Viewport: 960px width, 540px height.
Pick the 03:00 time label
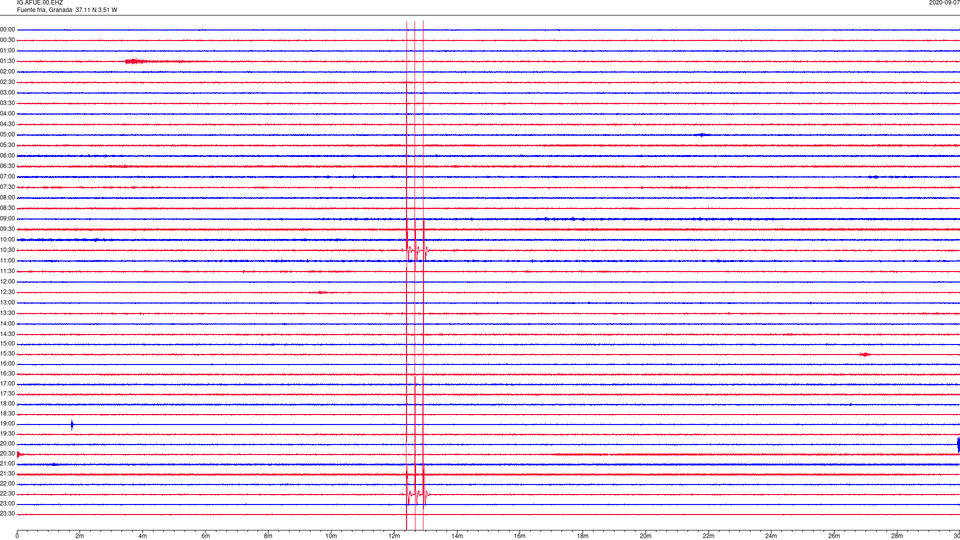[x=7, y=92]
